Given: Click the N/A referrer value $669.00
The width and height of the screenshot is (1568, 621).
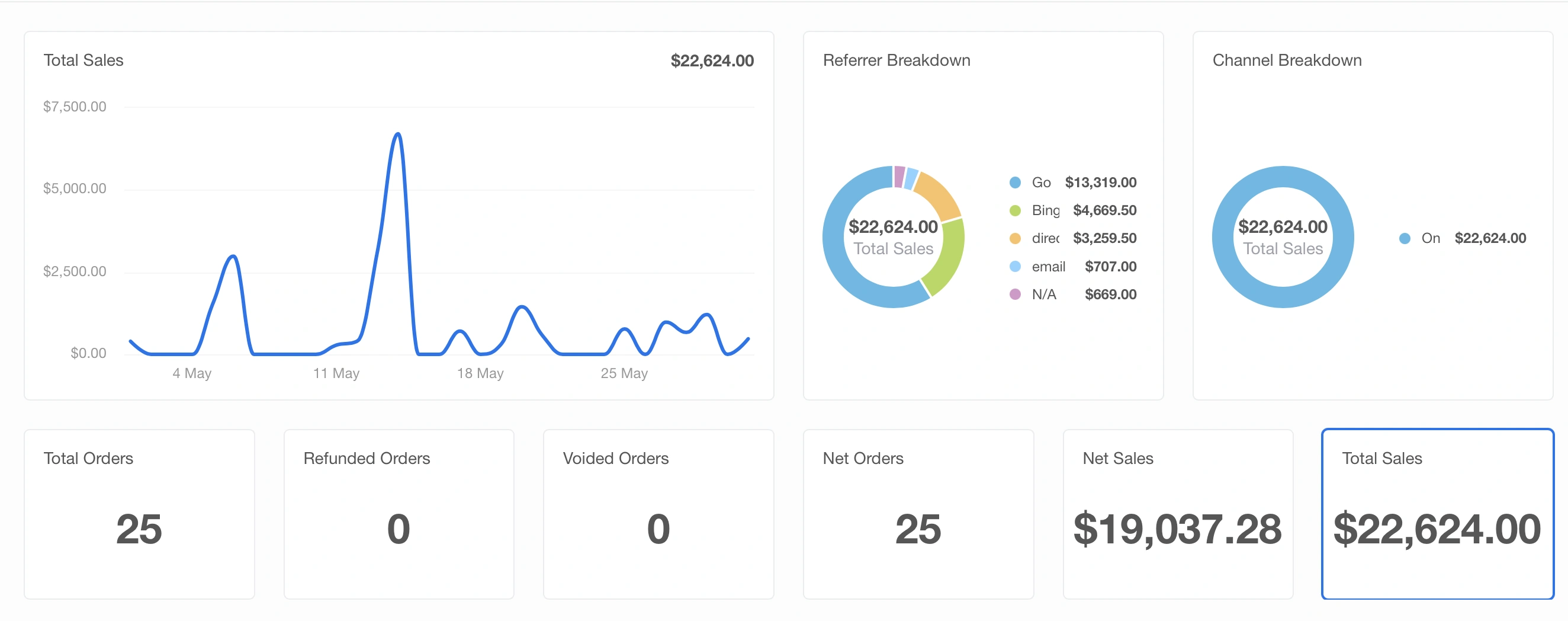Looking at the screenshot, I should click(x=1110, y=295).
